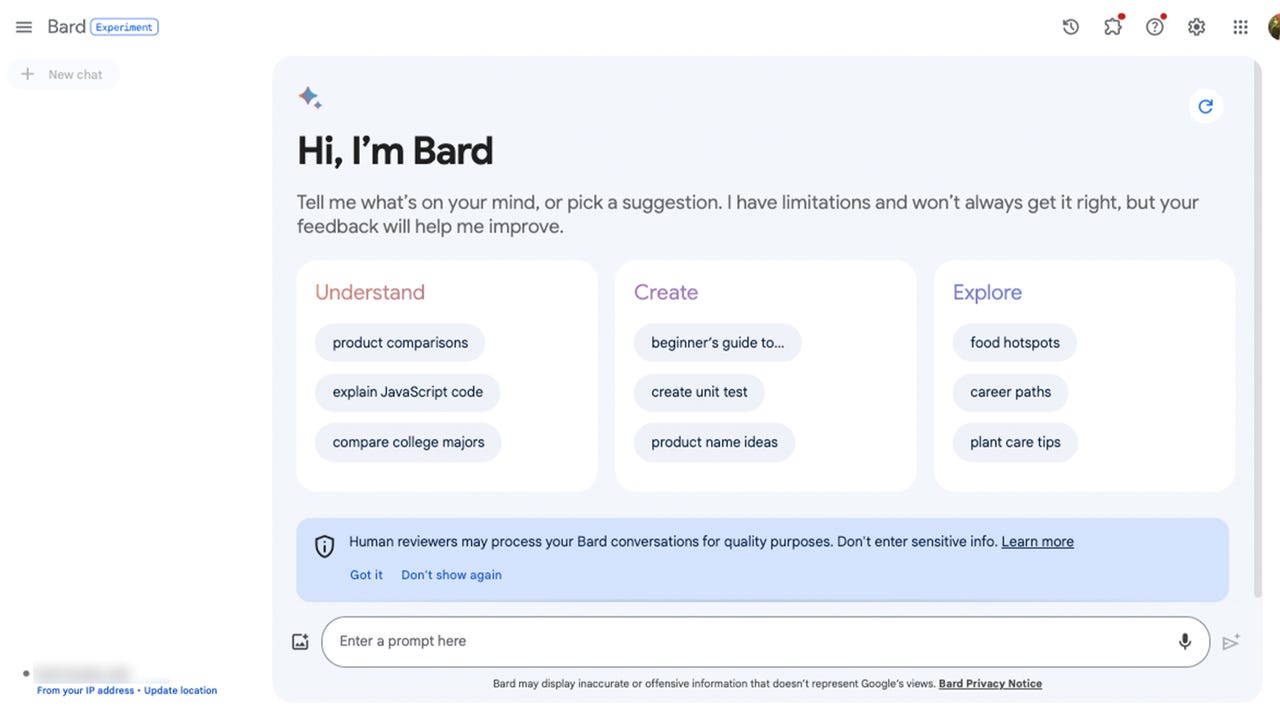Pick the create unit test suggestion
The width and height of the screenshot is (1280, 720).
[x=699, y=392]
